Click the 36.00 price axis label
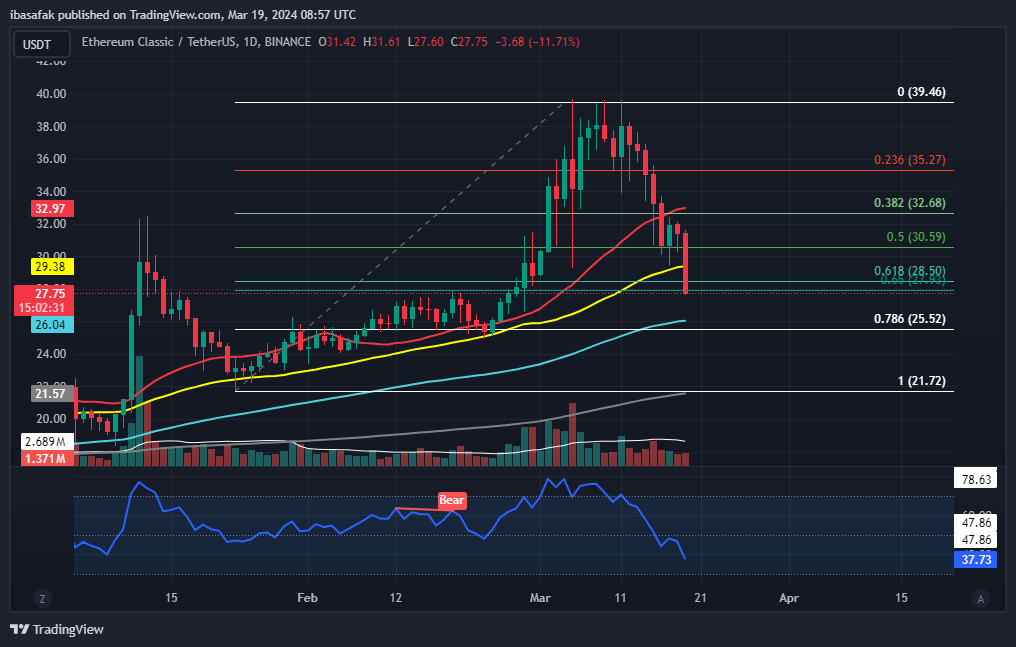The width and height of the screenshot is (1016, 647). point(51,159)
